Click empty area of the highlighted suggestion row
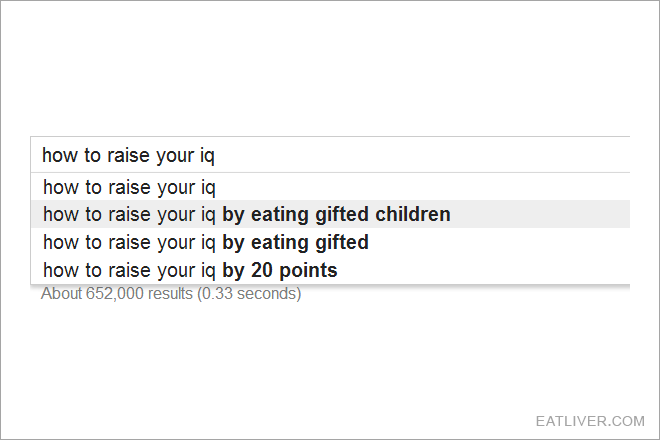This screenshot has width=660, height=440. pyautogui.click(x=541, y=214)
